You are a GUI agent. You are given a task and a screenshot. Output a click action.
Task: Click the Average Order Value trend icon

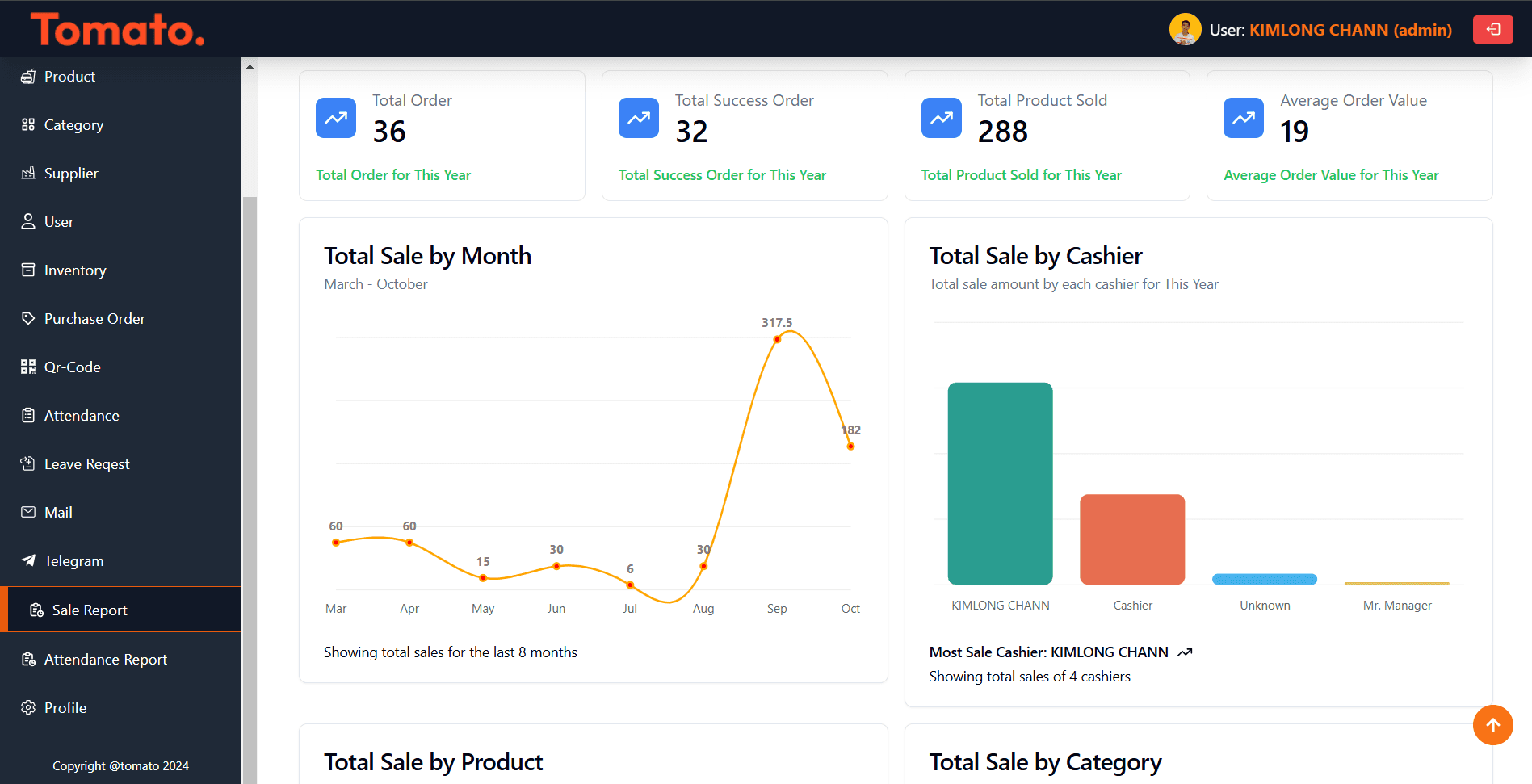tap(1244, 118)
